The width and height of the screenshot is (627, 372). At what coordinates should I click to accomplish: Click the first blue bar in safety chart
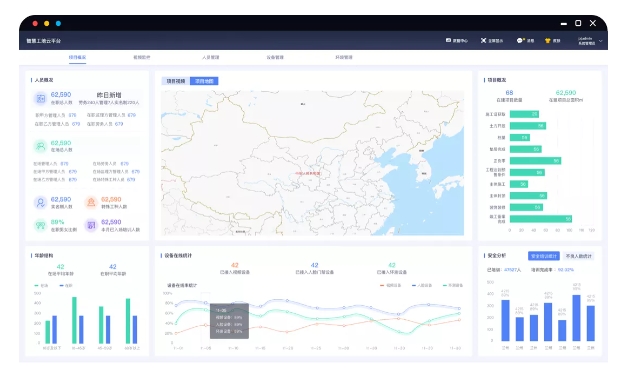click(505, 320)
